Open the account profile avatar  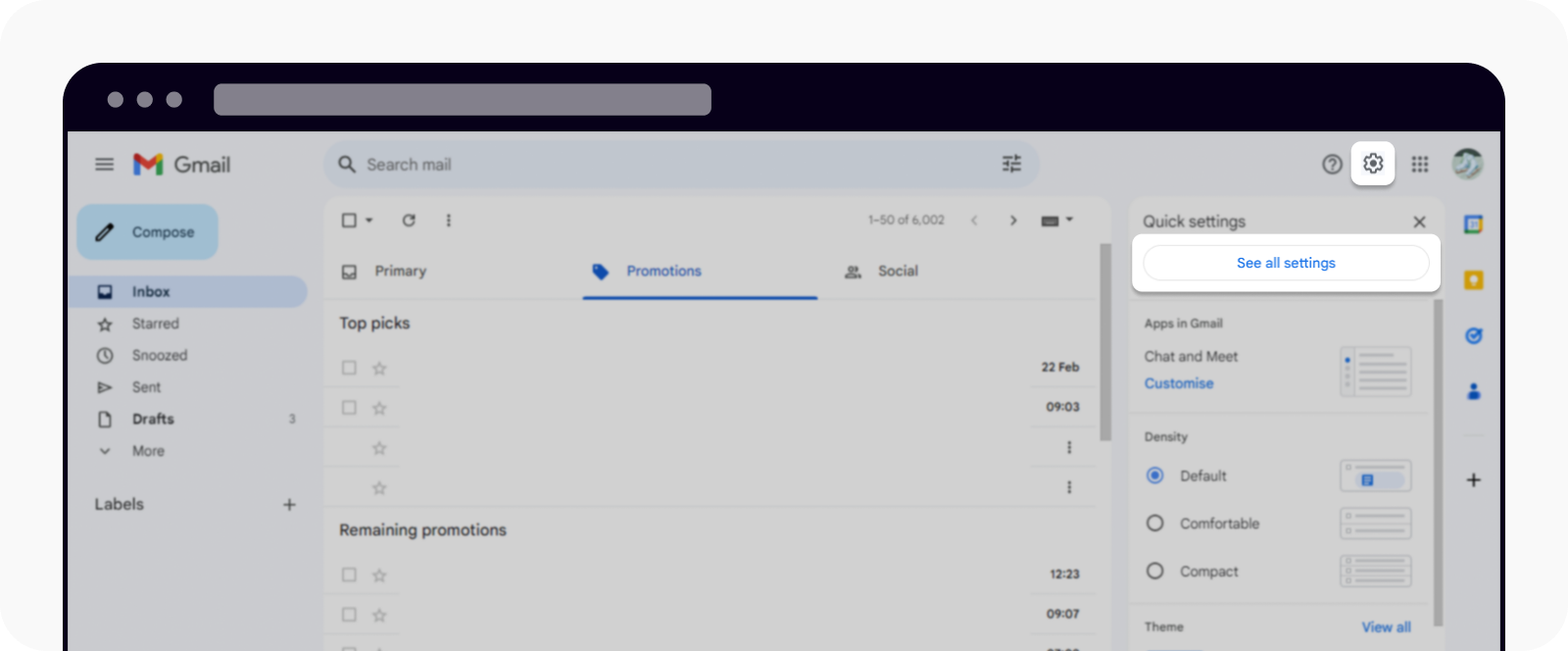pos(1467,164)
